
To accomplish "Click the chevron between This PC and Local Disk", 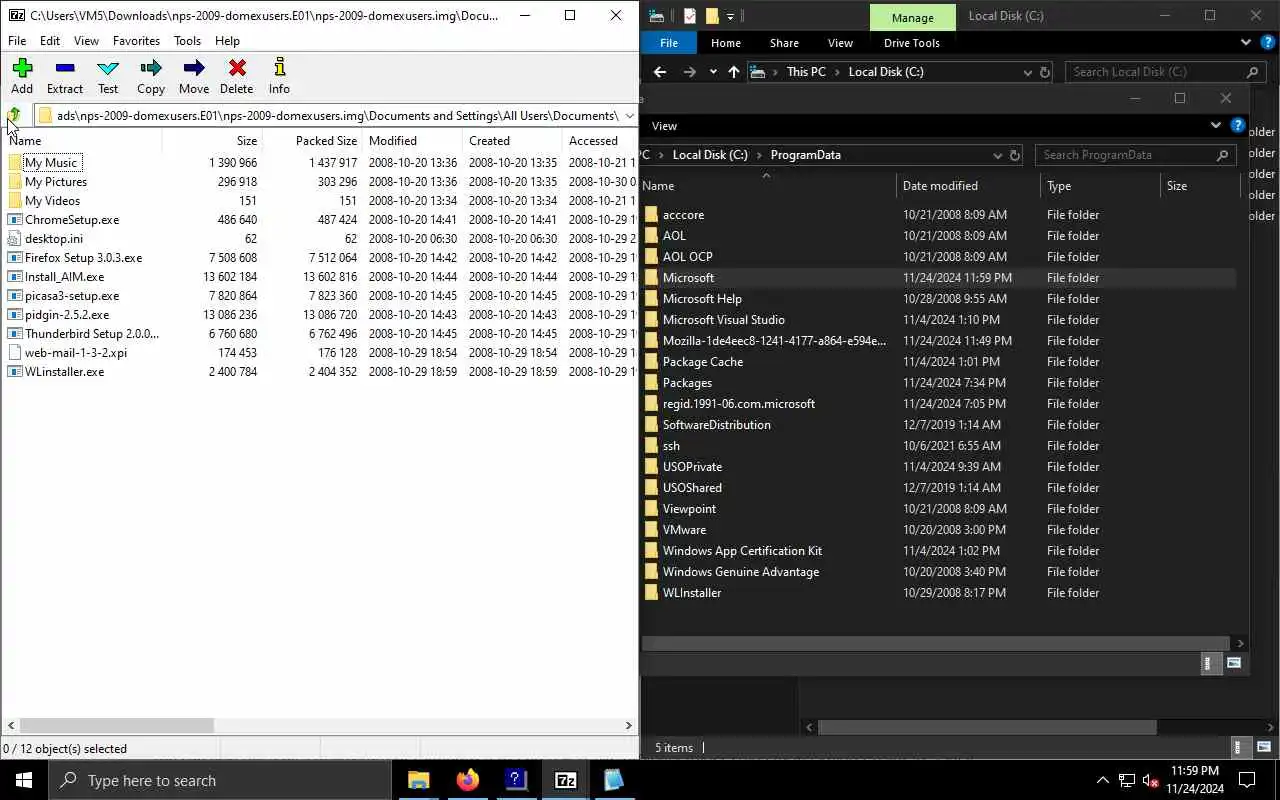I will coord(837,72).
